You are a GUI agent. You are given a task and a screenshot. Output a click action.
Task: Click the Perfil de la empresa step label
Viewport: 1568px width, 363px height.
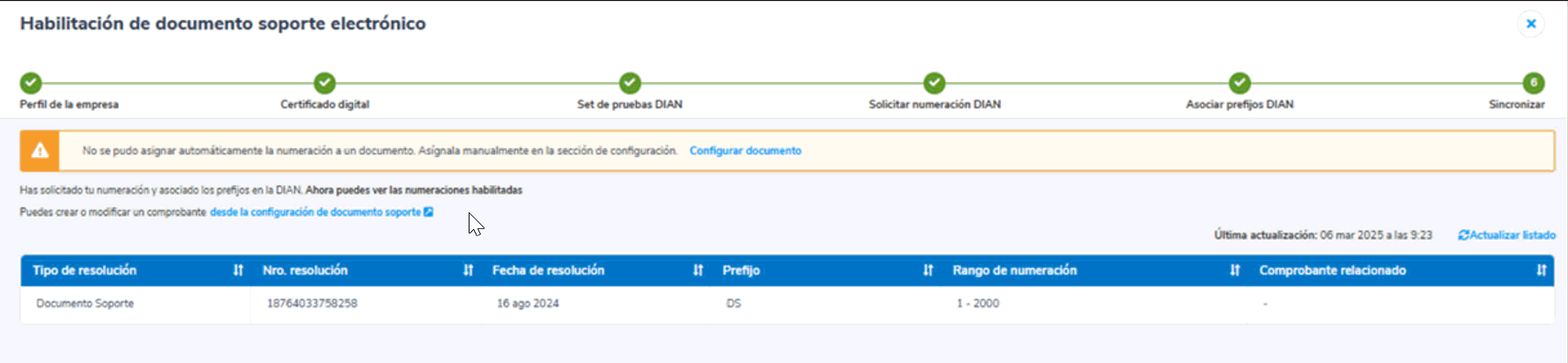tap(69, 105)
